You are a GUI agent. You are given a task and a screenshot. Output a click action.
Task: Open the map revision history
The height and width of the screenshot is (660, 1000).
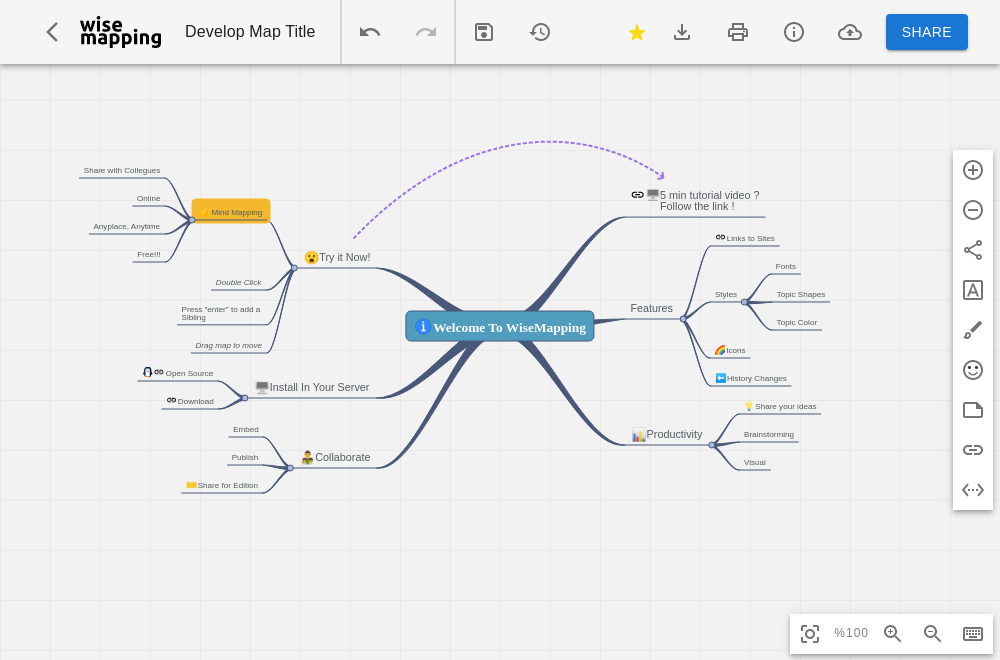540,32
